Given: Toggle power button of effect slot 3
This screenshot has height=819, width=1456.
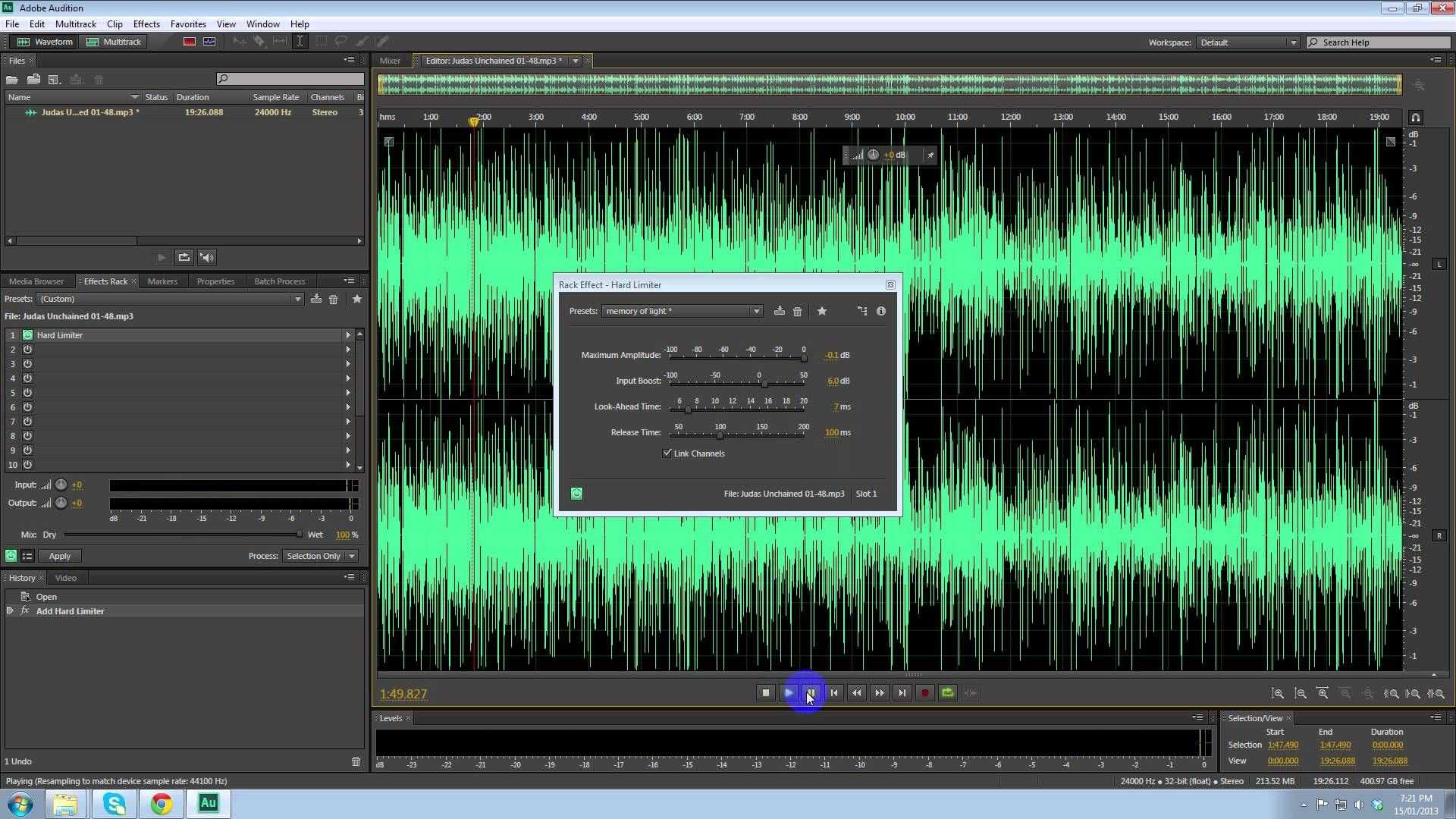Looking at the screenshot, I should pyautogui.click(x=27, y=363).
